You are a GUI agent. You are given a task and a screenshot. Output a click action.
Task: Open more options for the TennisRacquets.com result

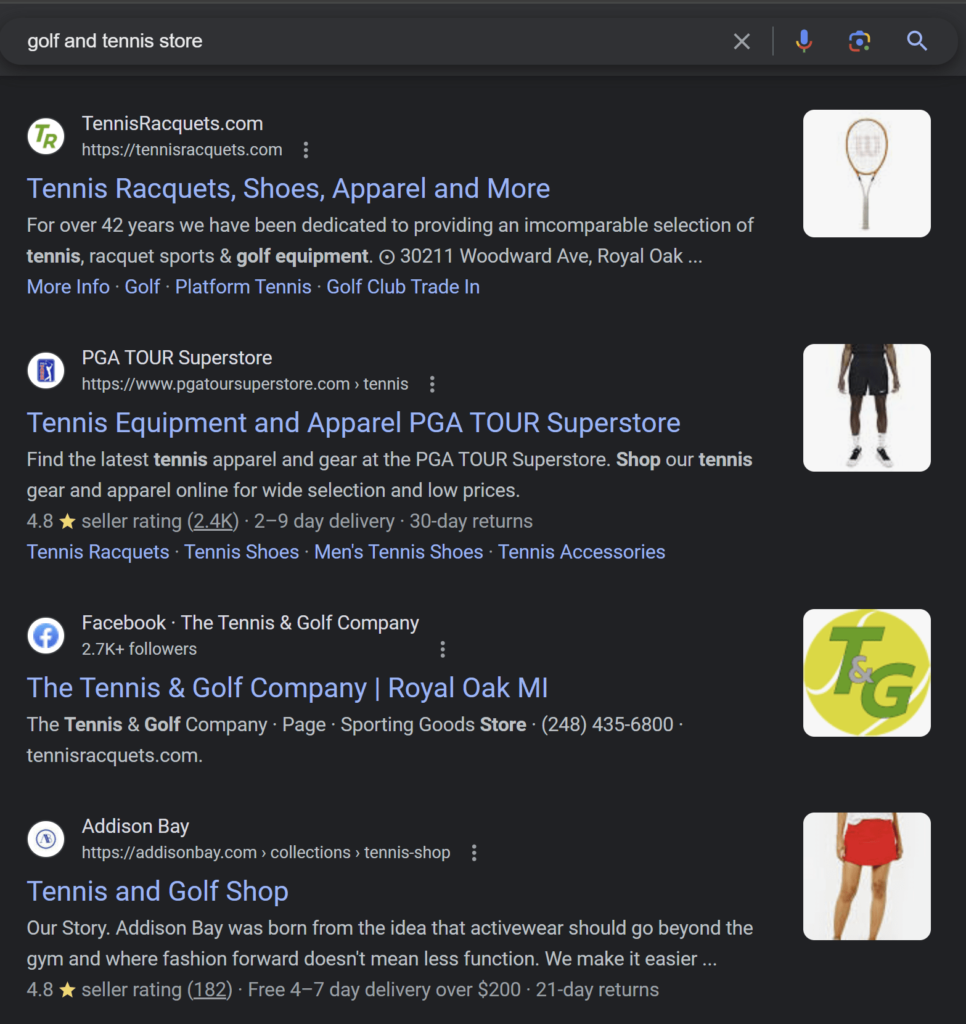306,150
